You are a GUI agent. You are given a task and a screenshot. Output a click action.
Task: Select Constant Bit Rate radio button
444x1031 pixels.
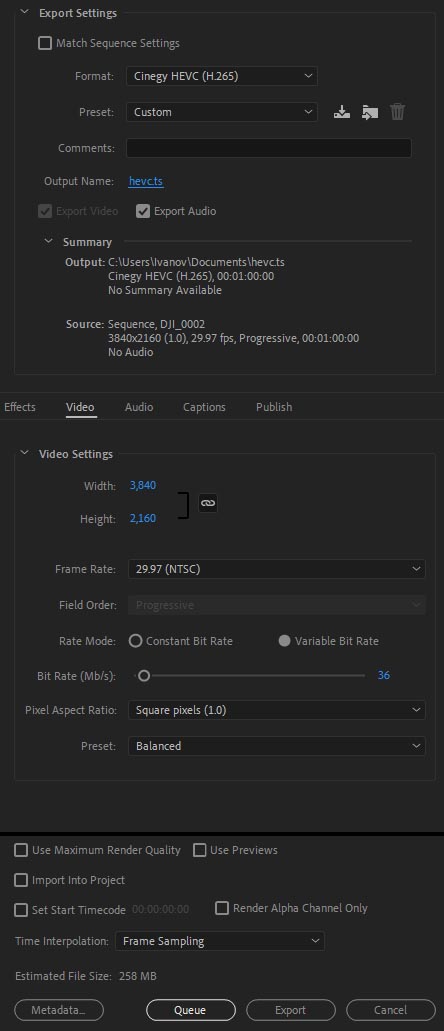pyautogui.click(x=136, y=640)
